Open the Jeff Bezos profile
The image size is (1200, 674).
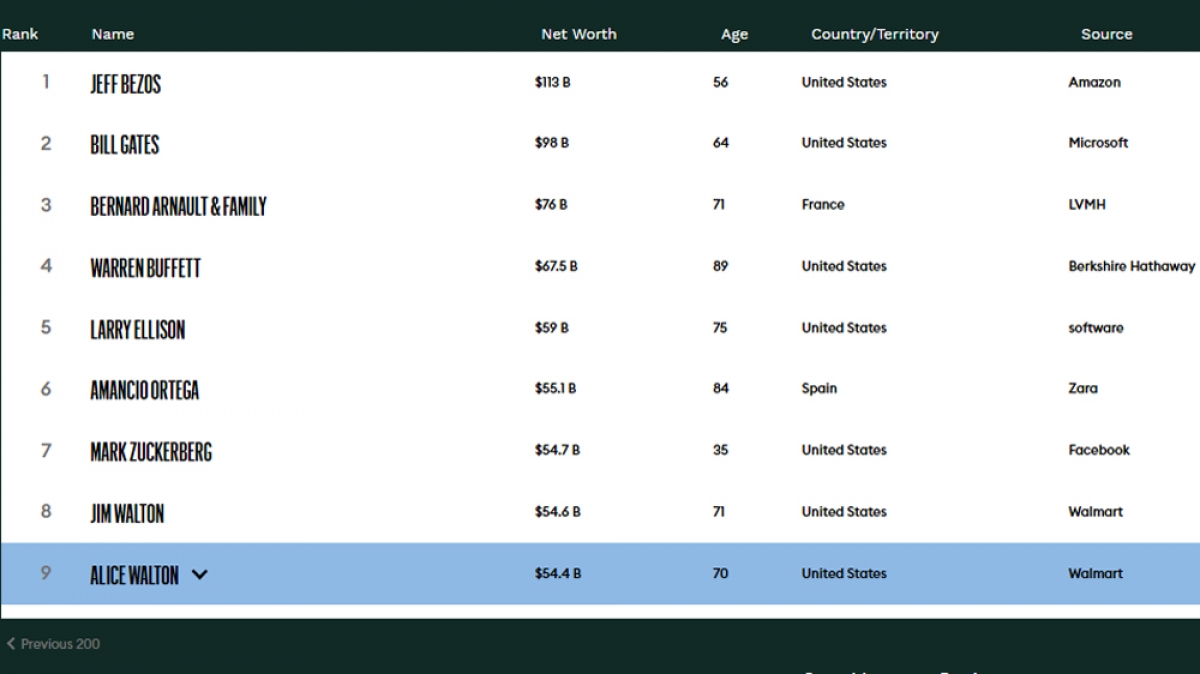pyautogui.click(x=125, y=84)
